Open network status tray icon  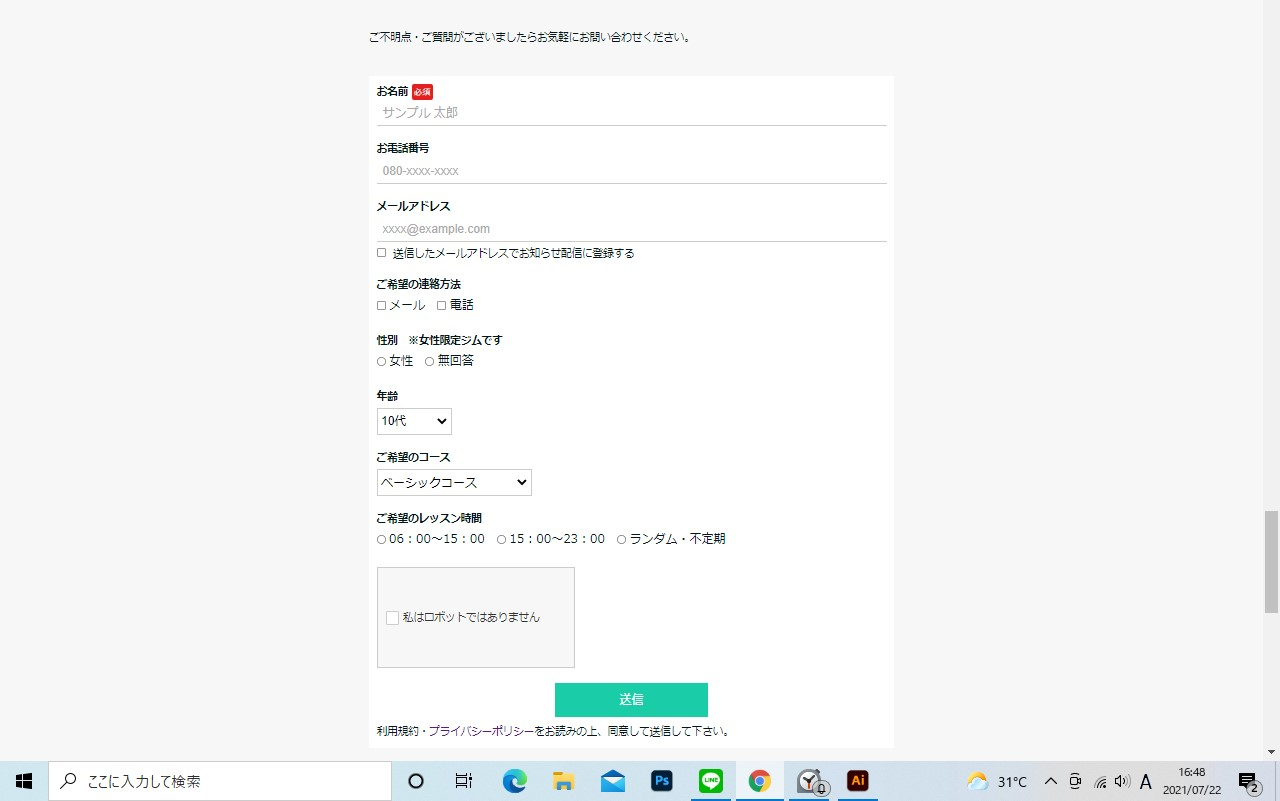(1100, 781)
